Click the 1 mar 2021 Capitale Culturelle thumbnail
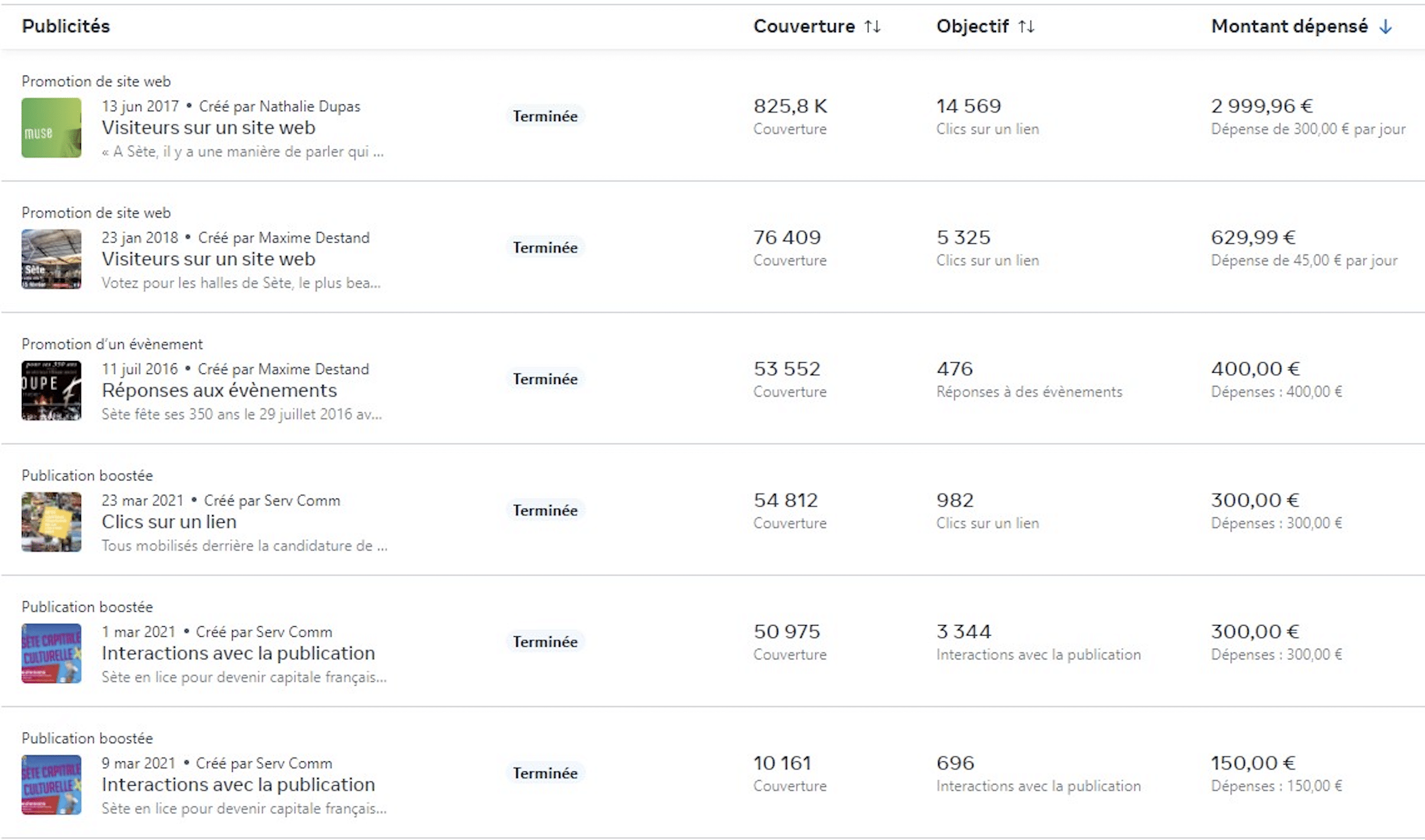 pyautogui.click(x=51, y=653)
